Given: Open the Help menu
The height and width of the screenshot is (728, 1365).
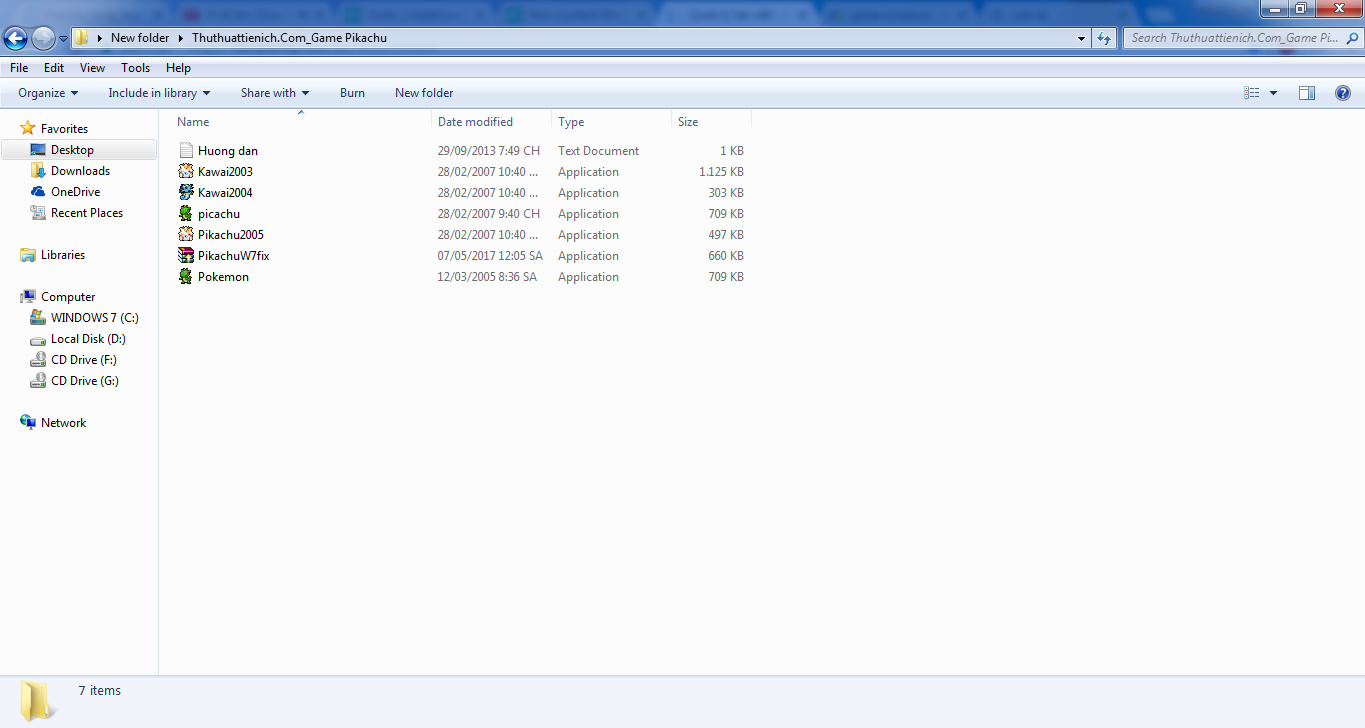Looking at the screenshot, I should 178,68.
